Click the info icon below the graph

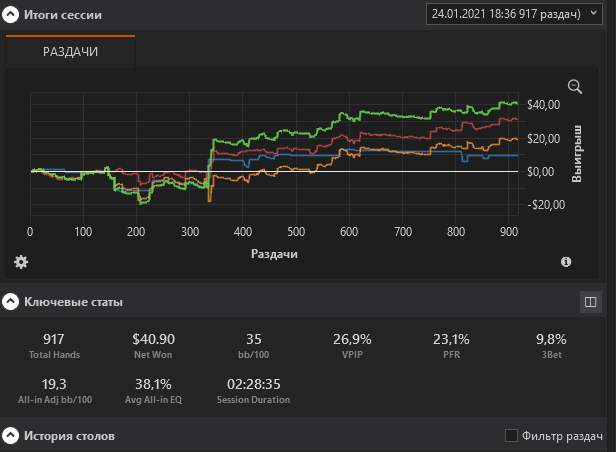[566, 262]
